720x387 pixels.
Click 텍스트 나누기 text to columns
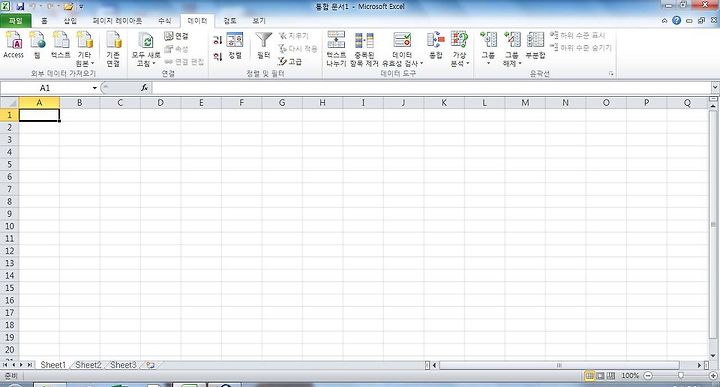[x=336, y=49]
